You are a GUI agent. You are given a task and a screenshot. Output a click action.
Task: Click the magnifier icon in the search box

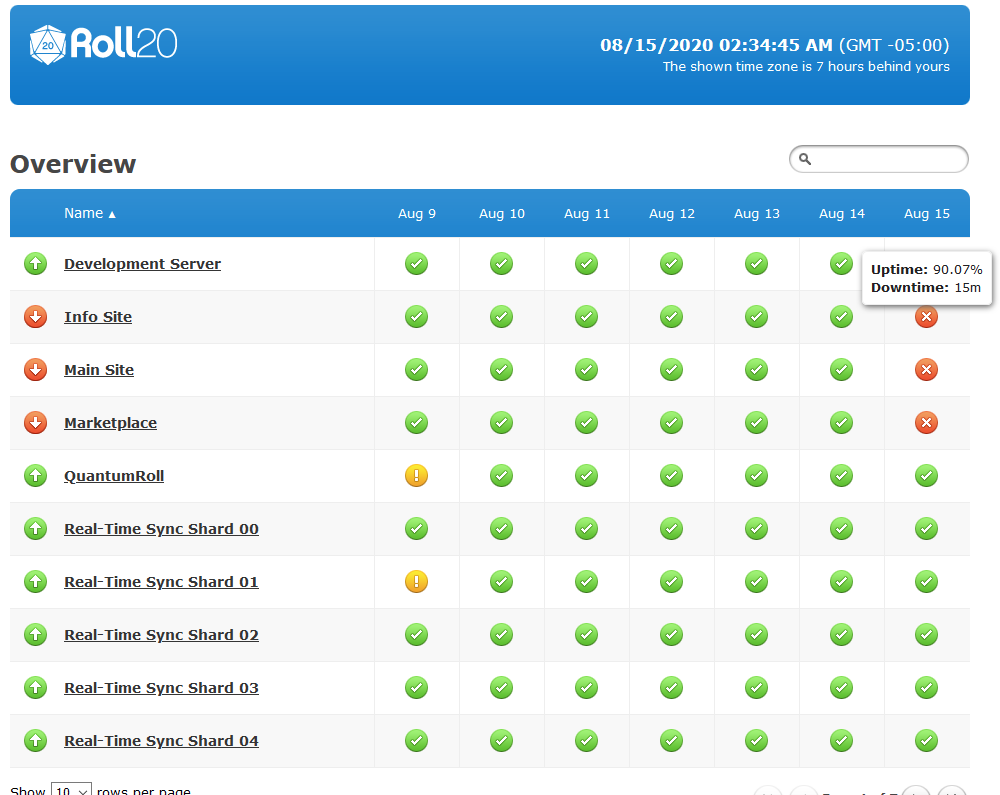click(x=805, y=159)
